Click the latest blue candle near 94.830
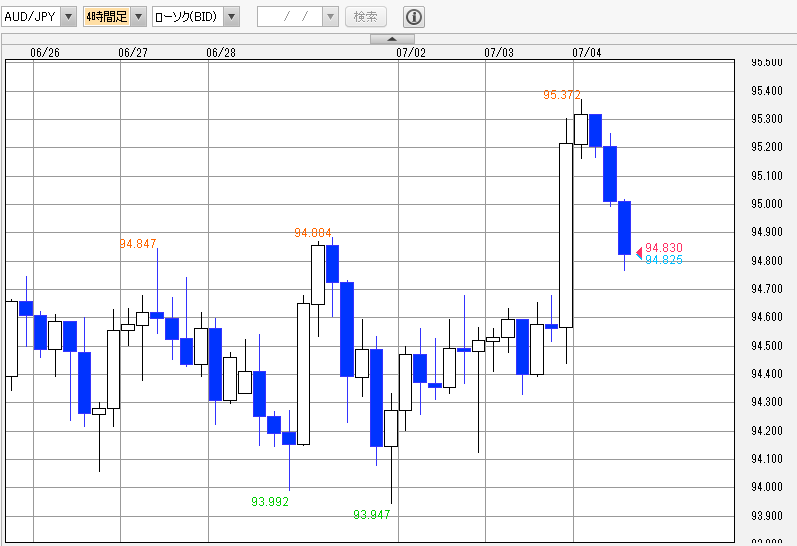797x546 pixels. pos(624,228)
